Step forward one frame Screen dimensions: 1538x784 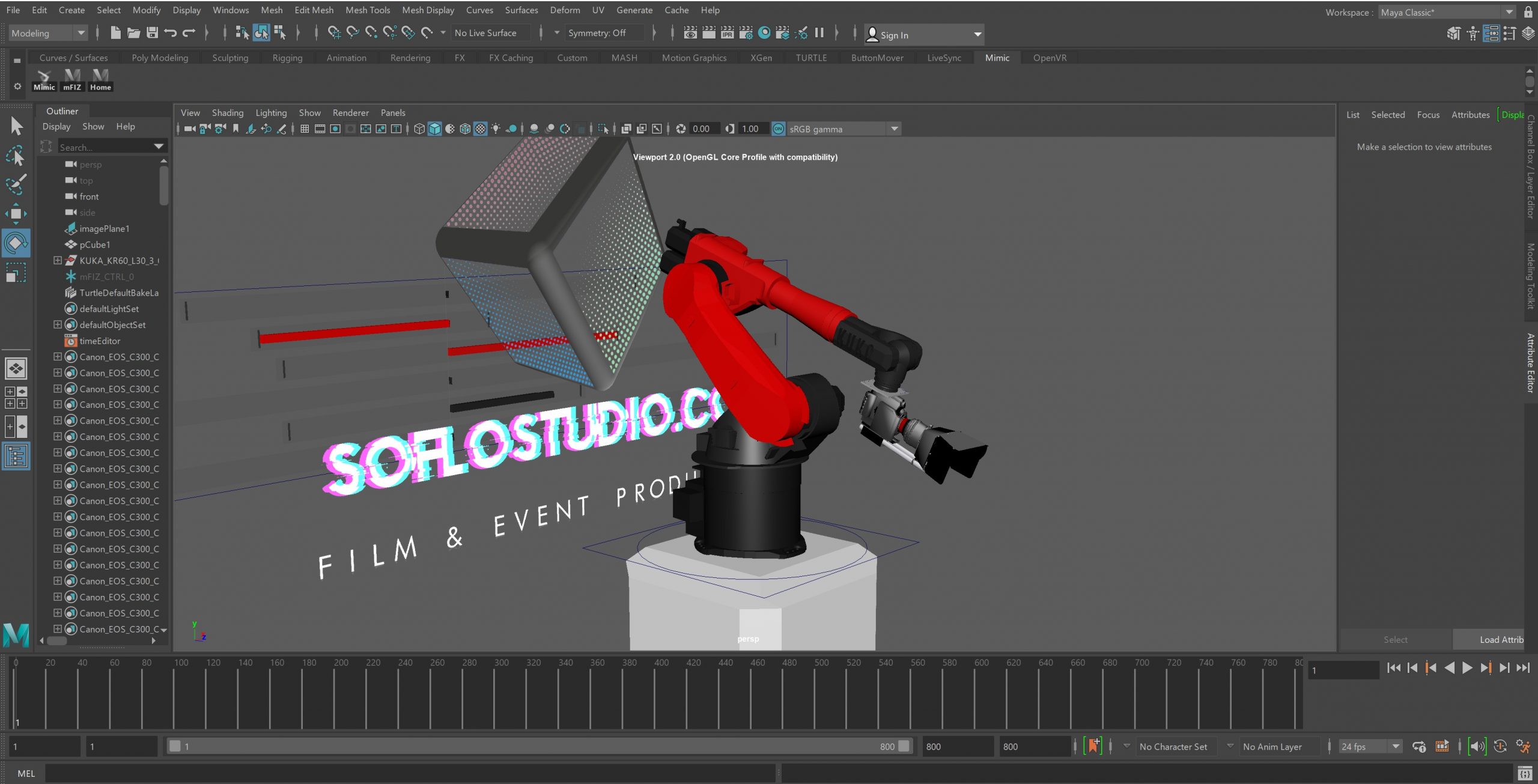1504,668
